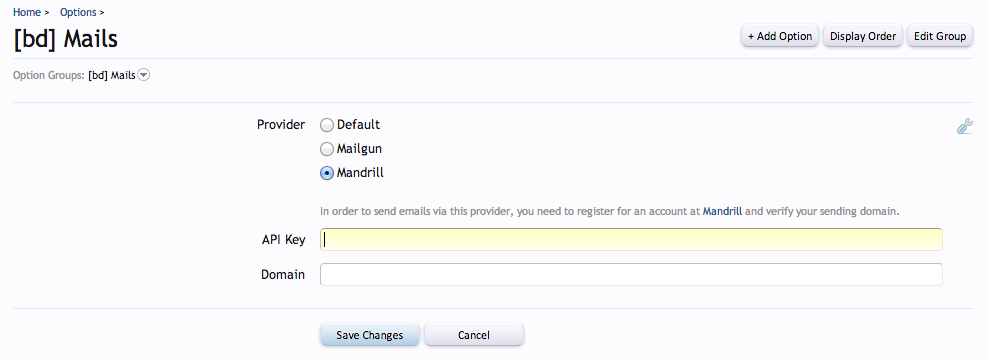This screenshot has width=986, height=360.
Task: Focus the API Key input field
Action: point(631,239)
